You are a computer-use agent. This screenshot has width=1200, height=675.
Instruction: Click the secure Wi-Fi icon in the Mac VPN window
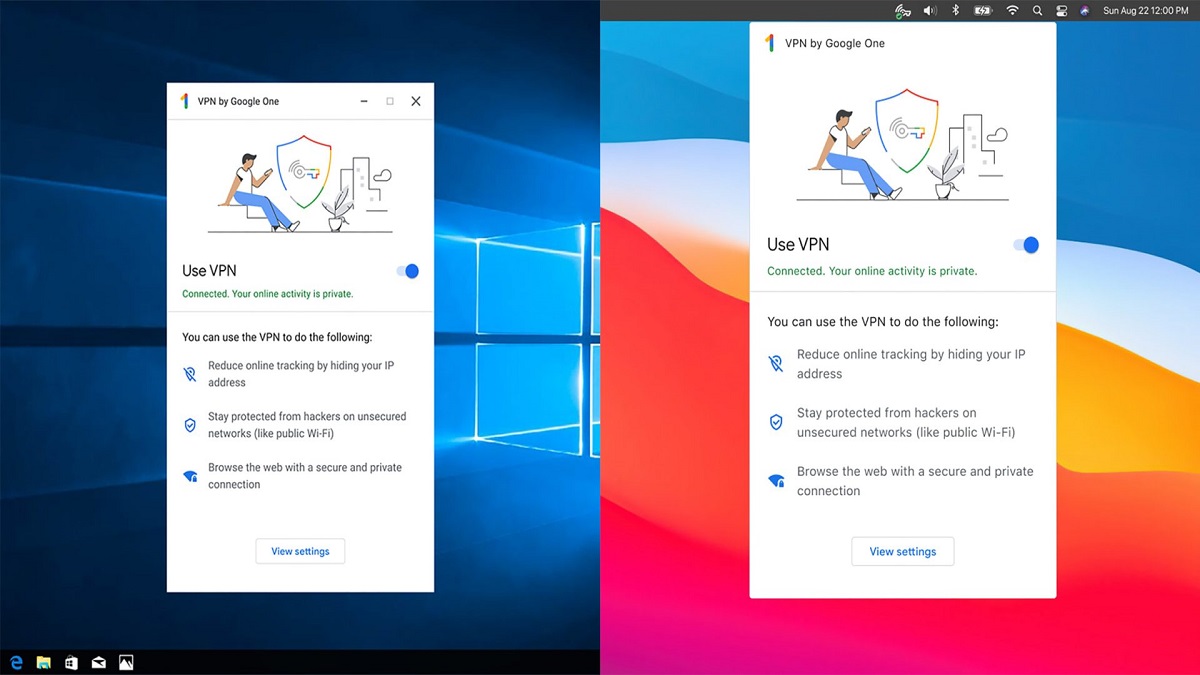click(775, 481)
